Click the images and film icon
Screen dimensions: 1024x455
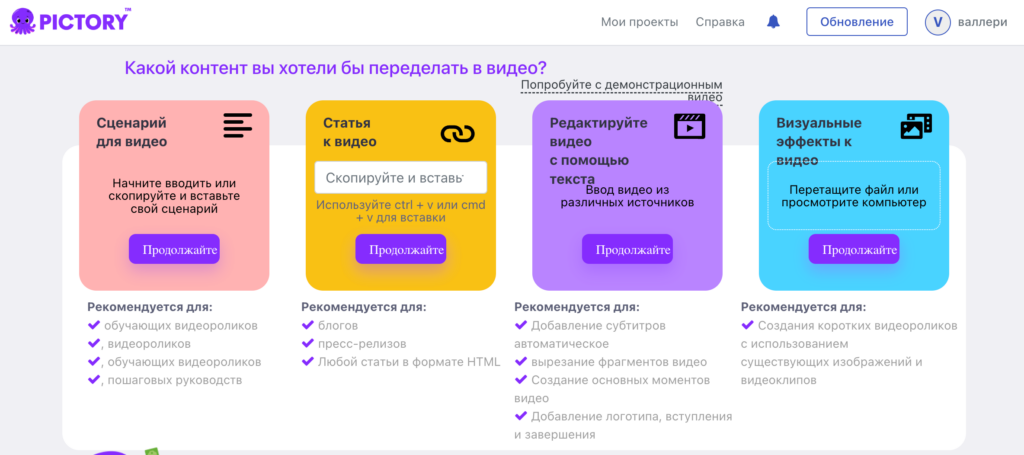pyautogui.click(x=916, y=126)
